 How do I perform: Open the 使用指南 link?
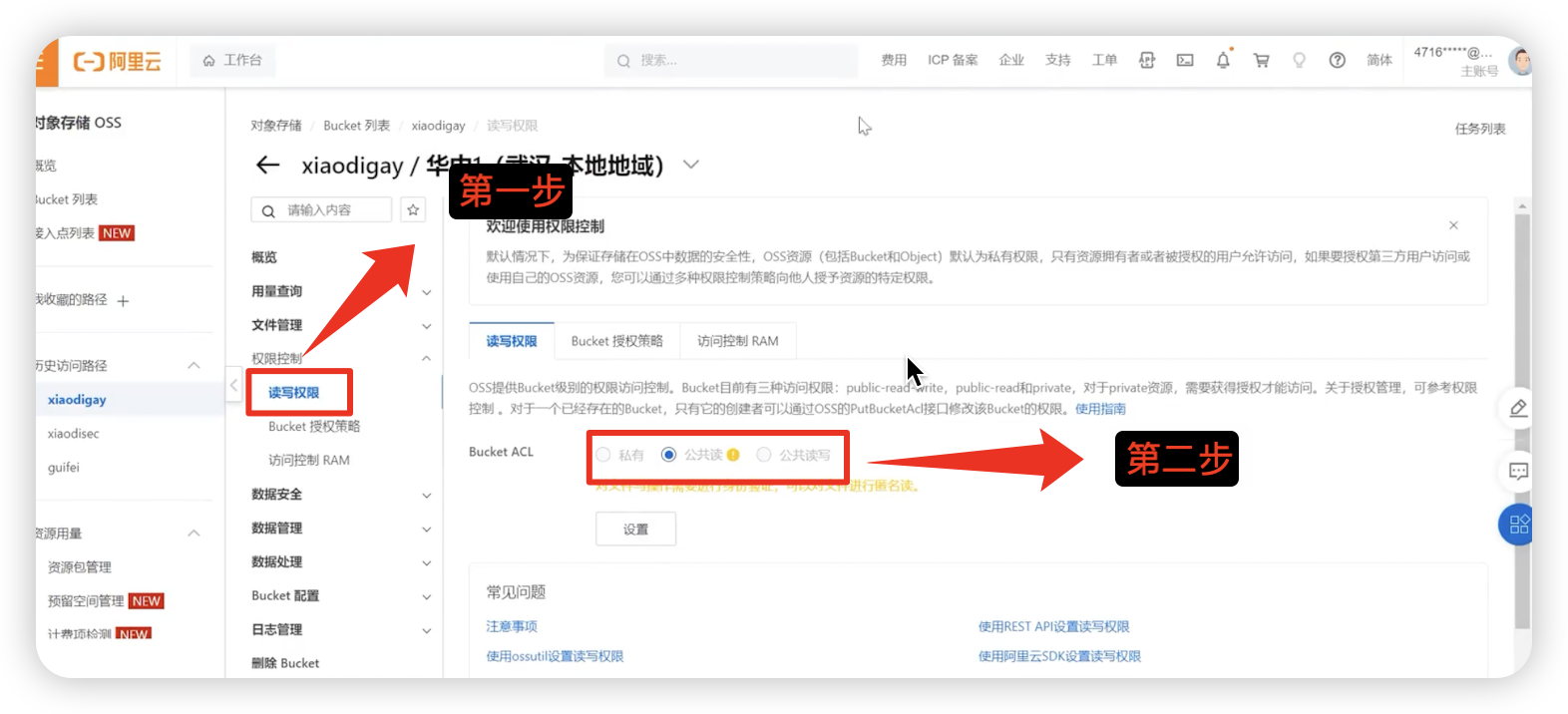click(1100, 409)
